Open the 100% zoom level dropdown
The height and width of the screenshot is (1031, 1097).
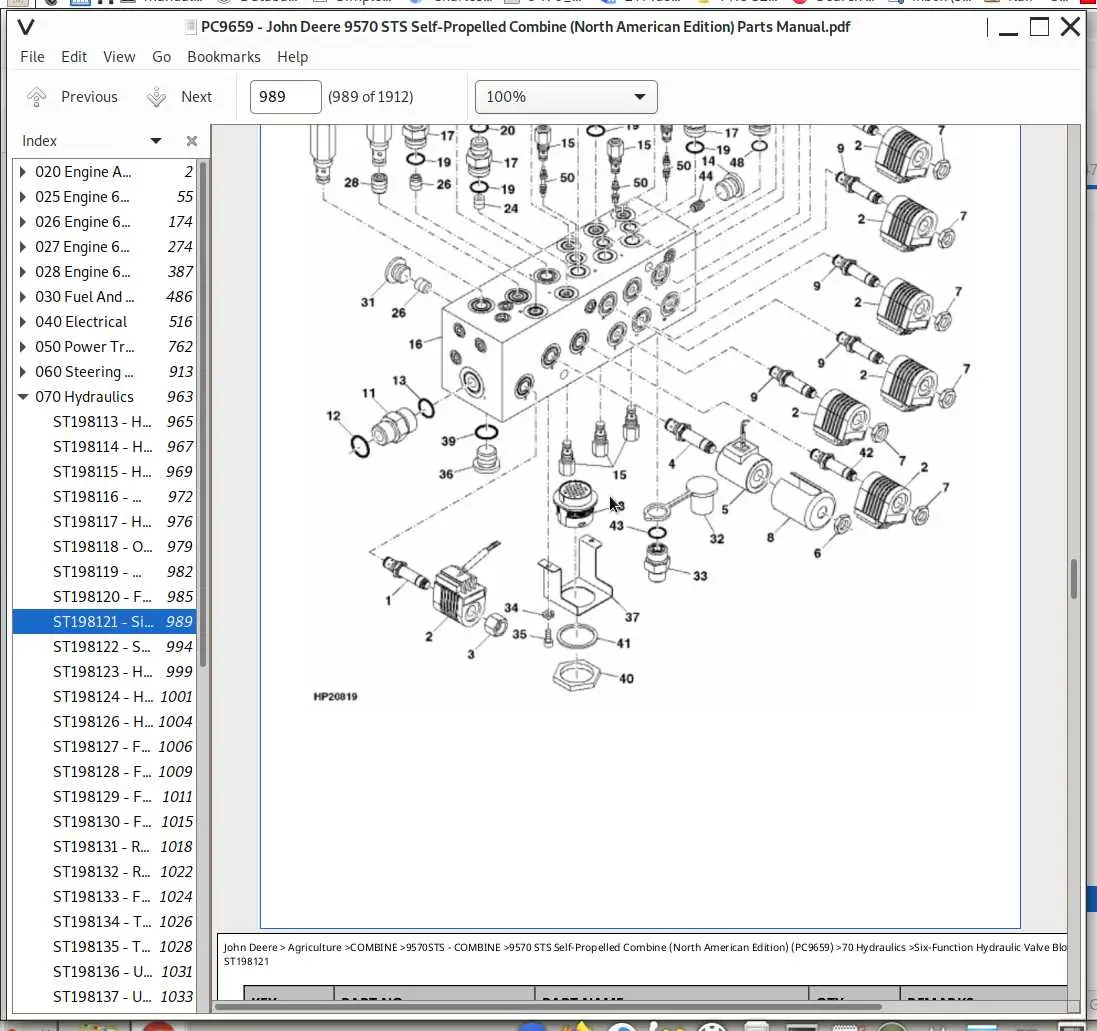coord(566,97)
